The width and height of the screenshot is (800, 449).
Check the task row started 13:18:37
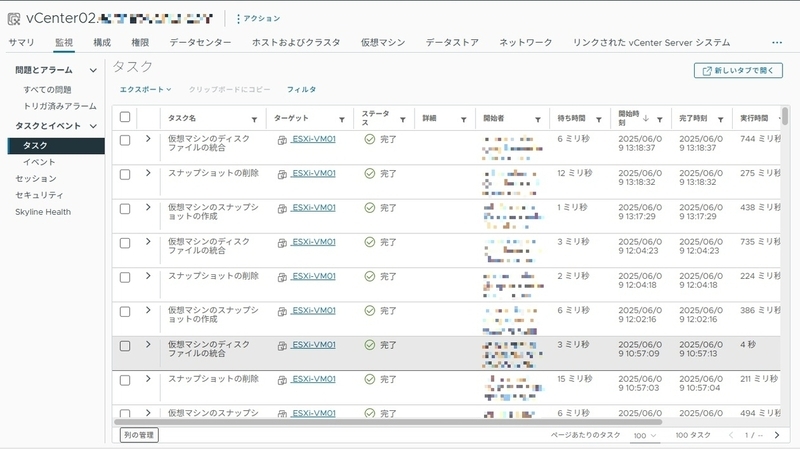pos(124,140)
